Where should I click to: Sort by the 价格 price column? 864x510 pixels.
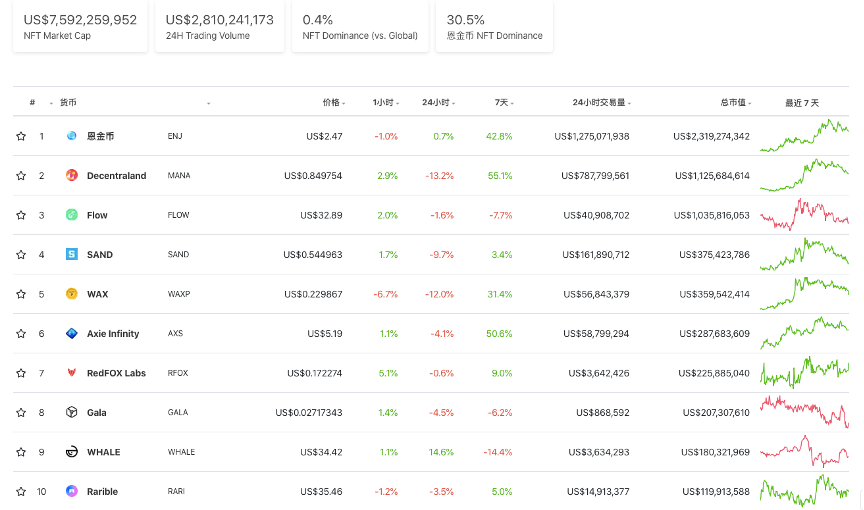click(333, 102)
